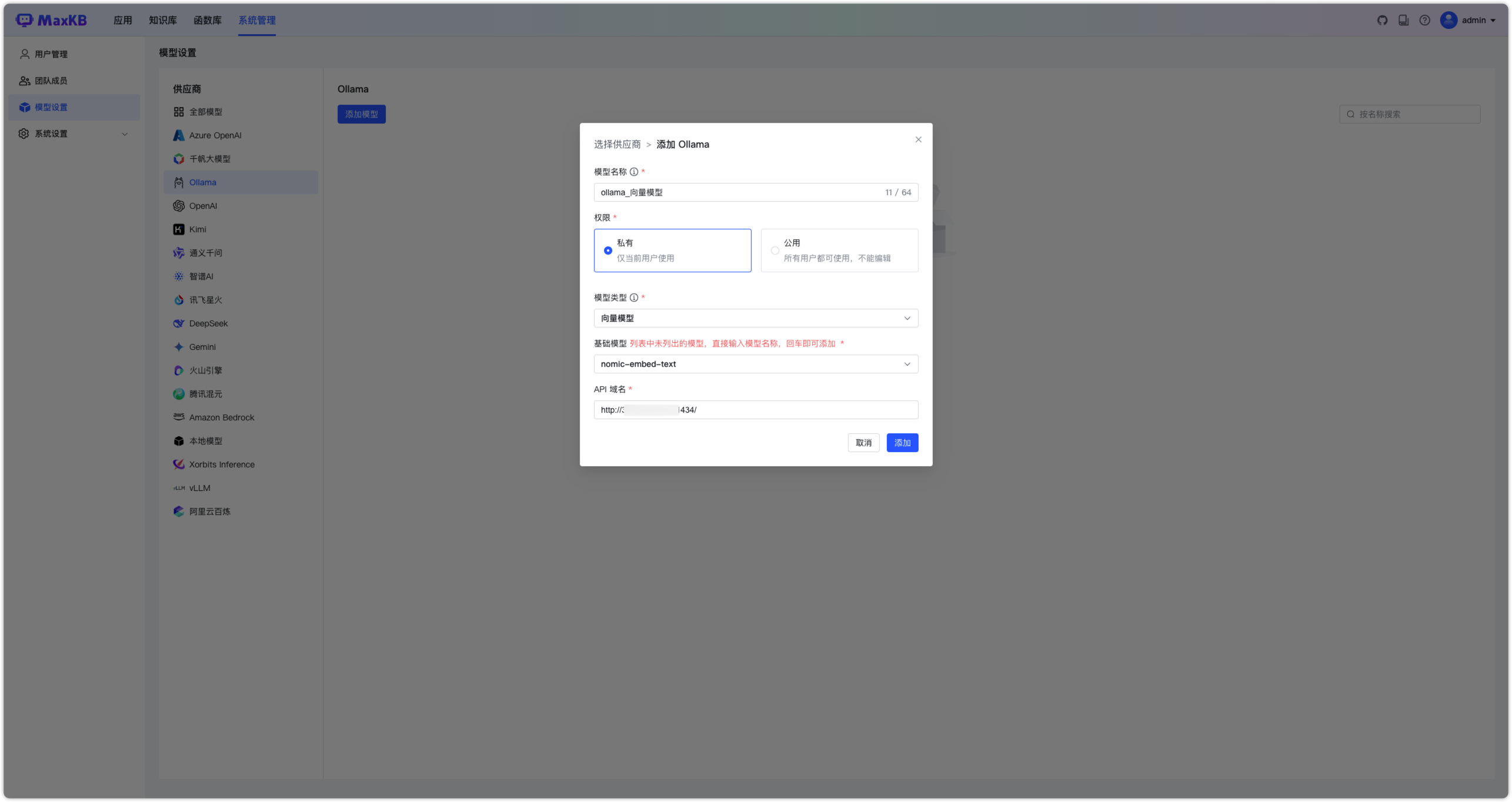Click the API 域名 input field

800,410
